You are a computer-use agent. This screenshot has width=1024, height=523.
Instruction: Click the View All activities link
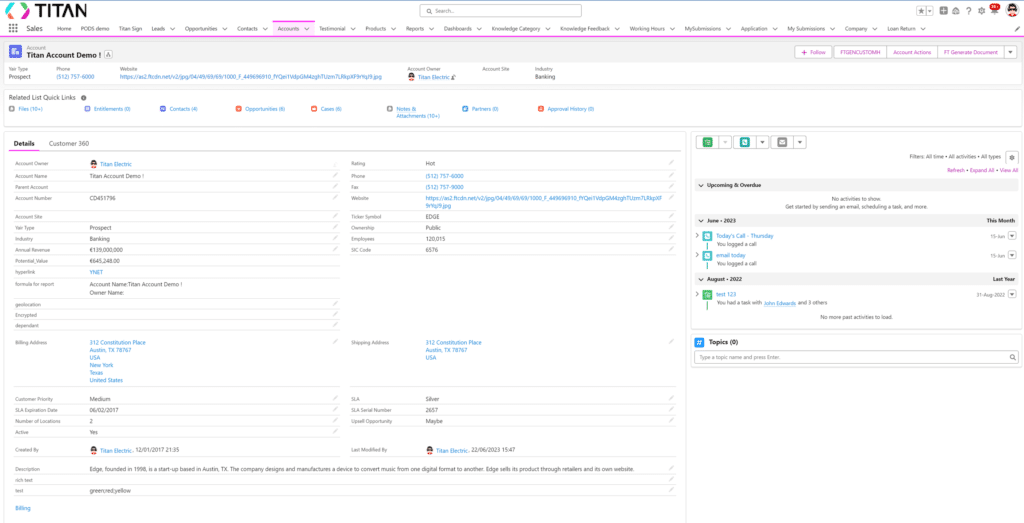click(1009, 170)
